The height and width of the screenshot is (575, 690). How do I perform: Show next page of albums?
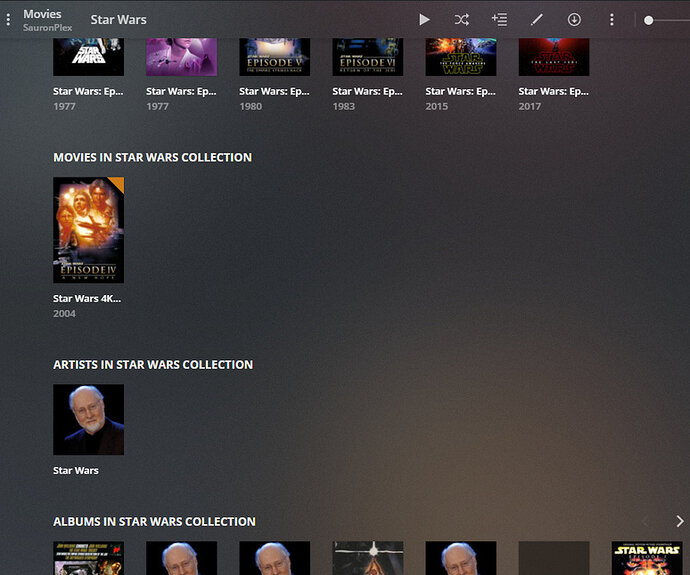pyautogui.click(x=680, y=521)
